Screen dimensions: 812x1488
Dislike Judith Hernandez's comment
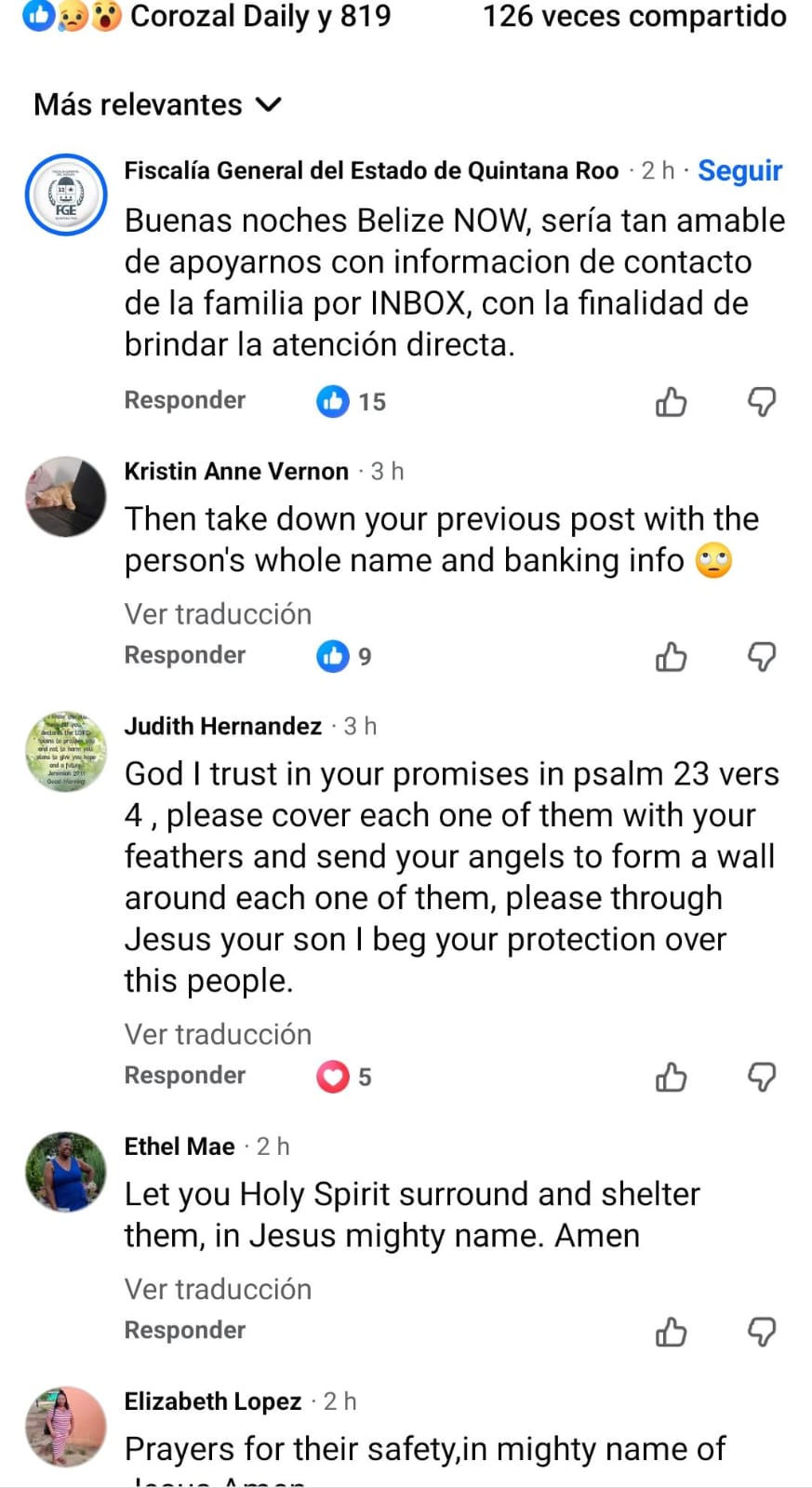click(762, 1078)
